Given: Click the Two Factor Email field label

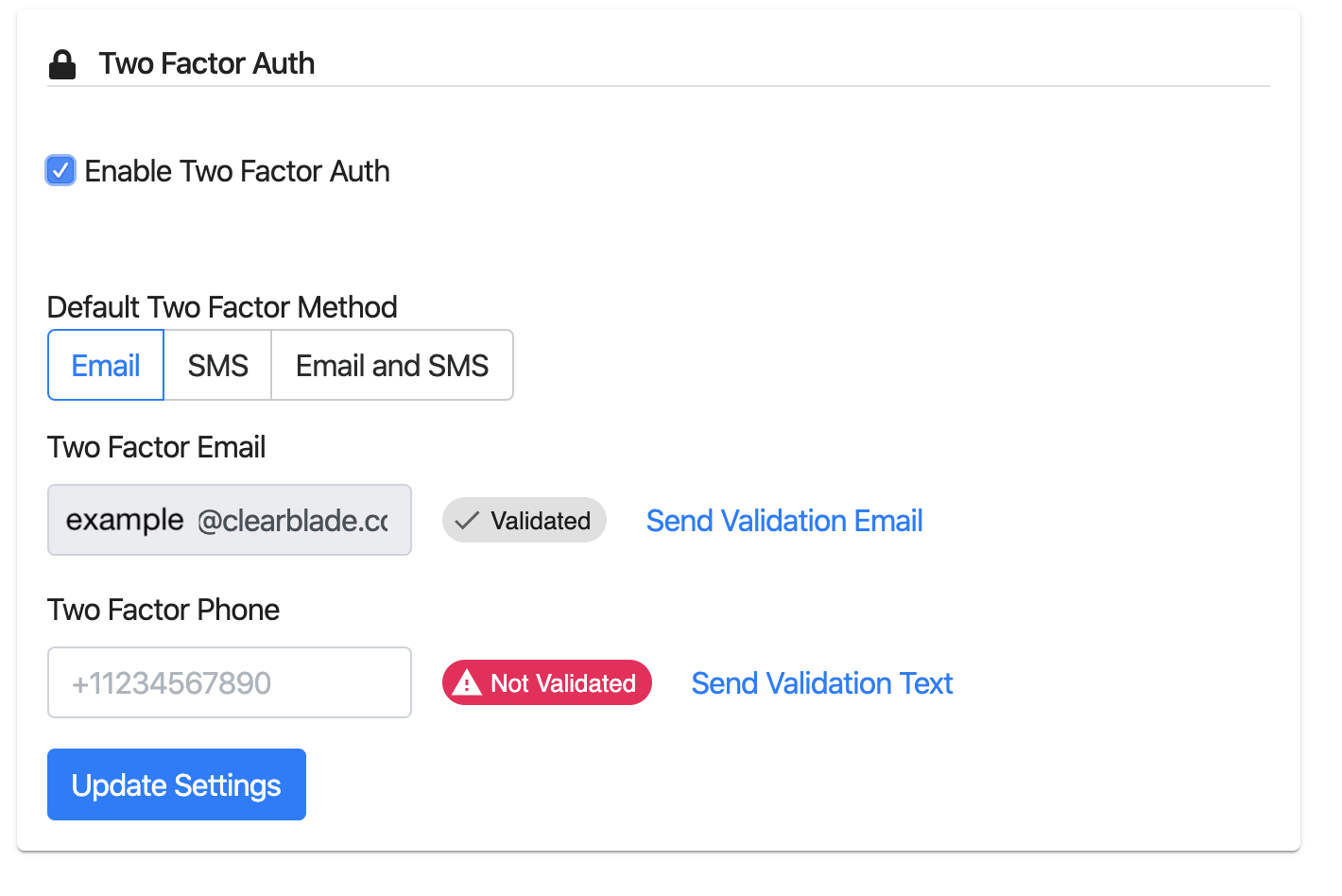Looking at the screenshot, I should 157,447.
